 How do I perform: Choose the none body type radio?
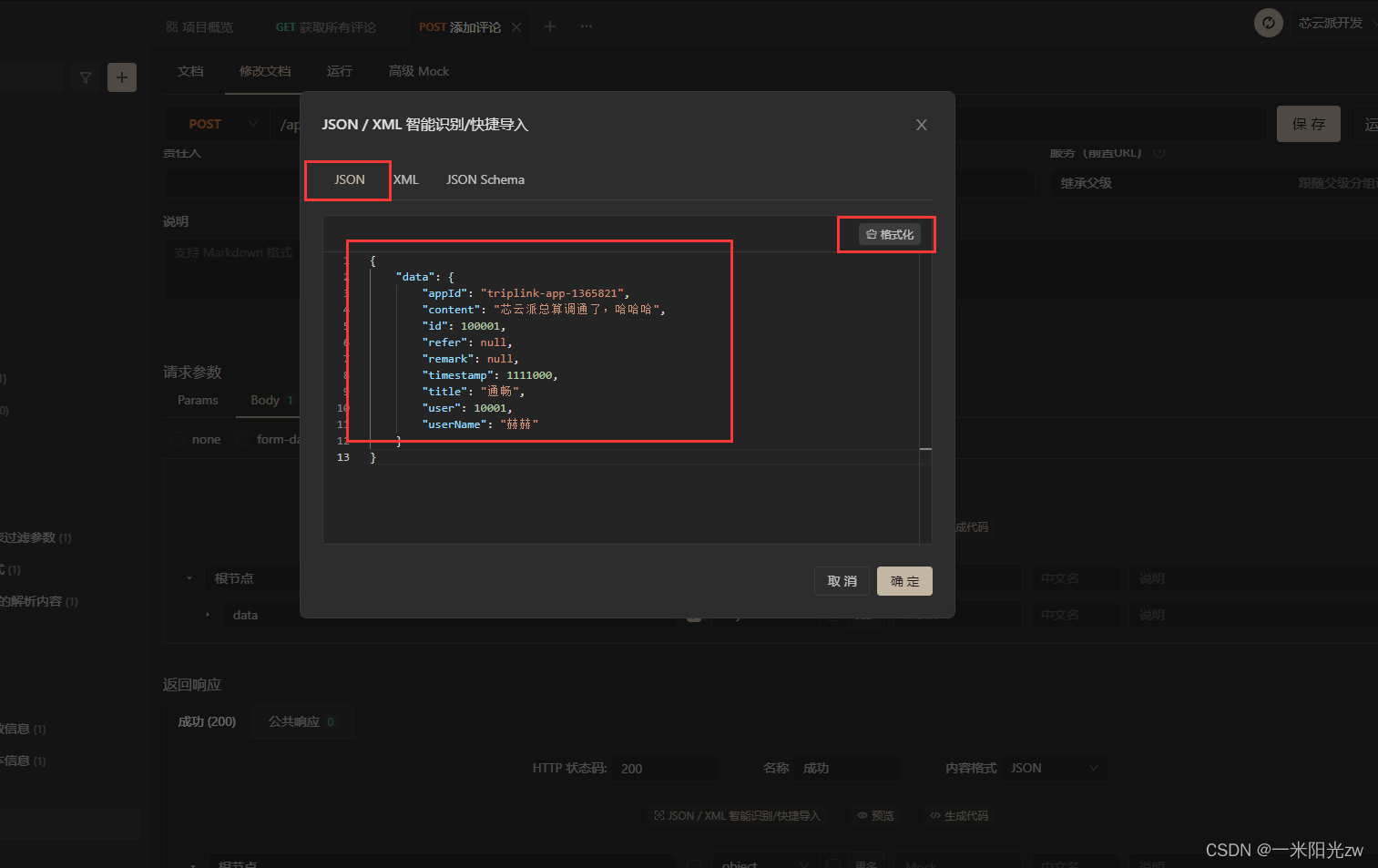[x=178, y=439]
